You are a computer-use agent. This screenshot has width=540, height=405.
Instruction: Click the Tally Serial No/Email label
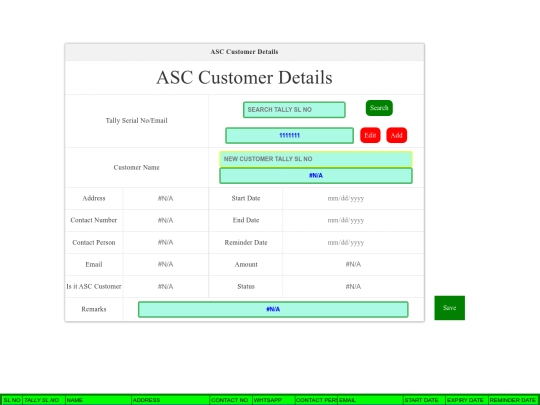(x=137, y=121)
